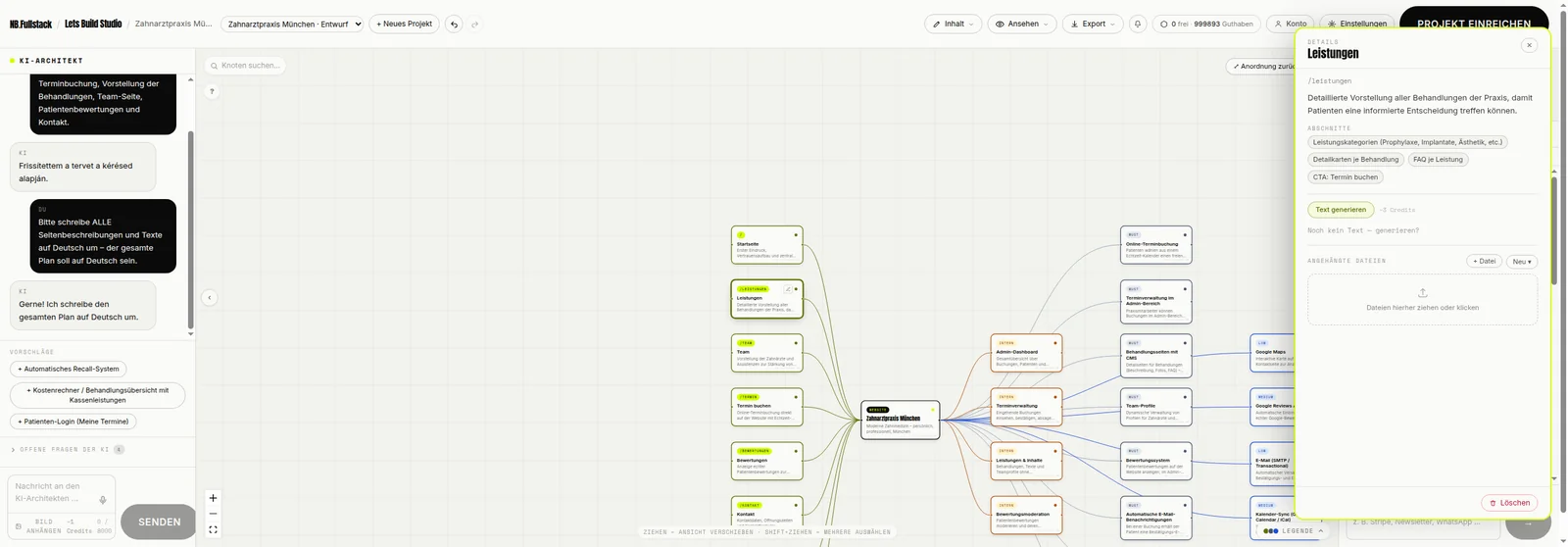Open Einstellungen in the top bar

tap(1356, 24)
